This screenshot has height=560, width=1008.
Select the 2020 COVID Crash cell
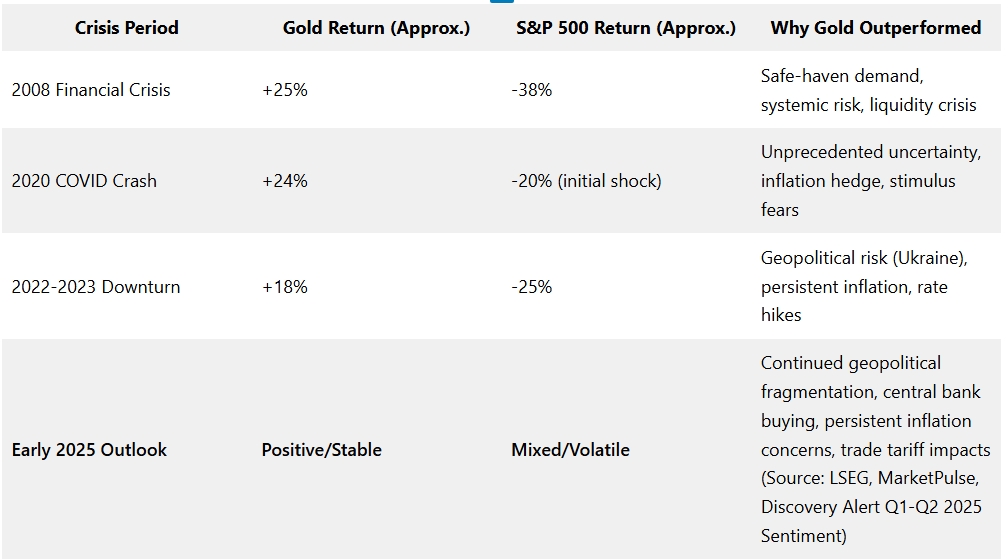pyautogui.click(x=84, y=181)
